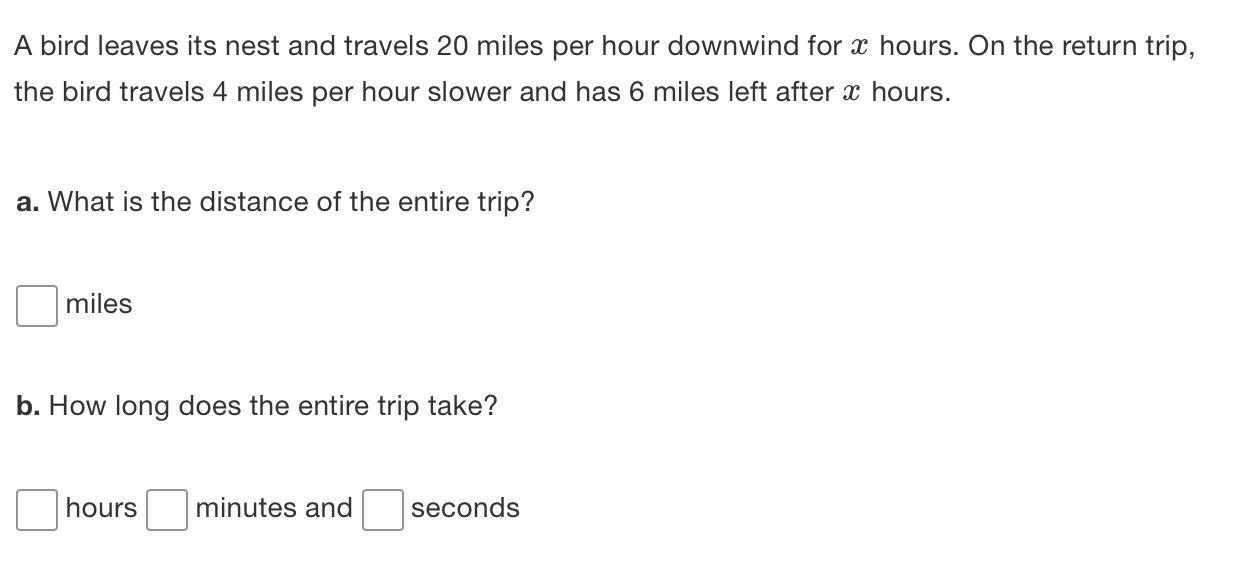Click the 'hours' unit label
The height and width of the screenshot is (573, 1237).
click(x=101, y=508)
